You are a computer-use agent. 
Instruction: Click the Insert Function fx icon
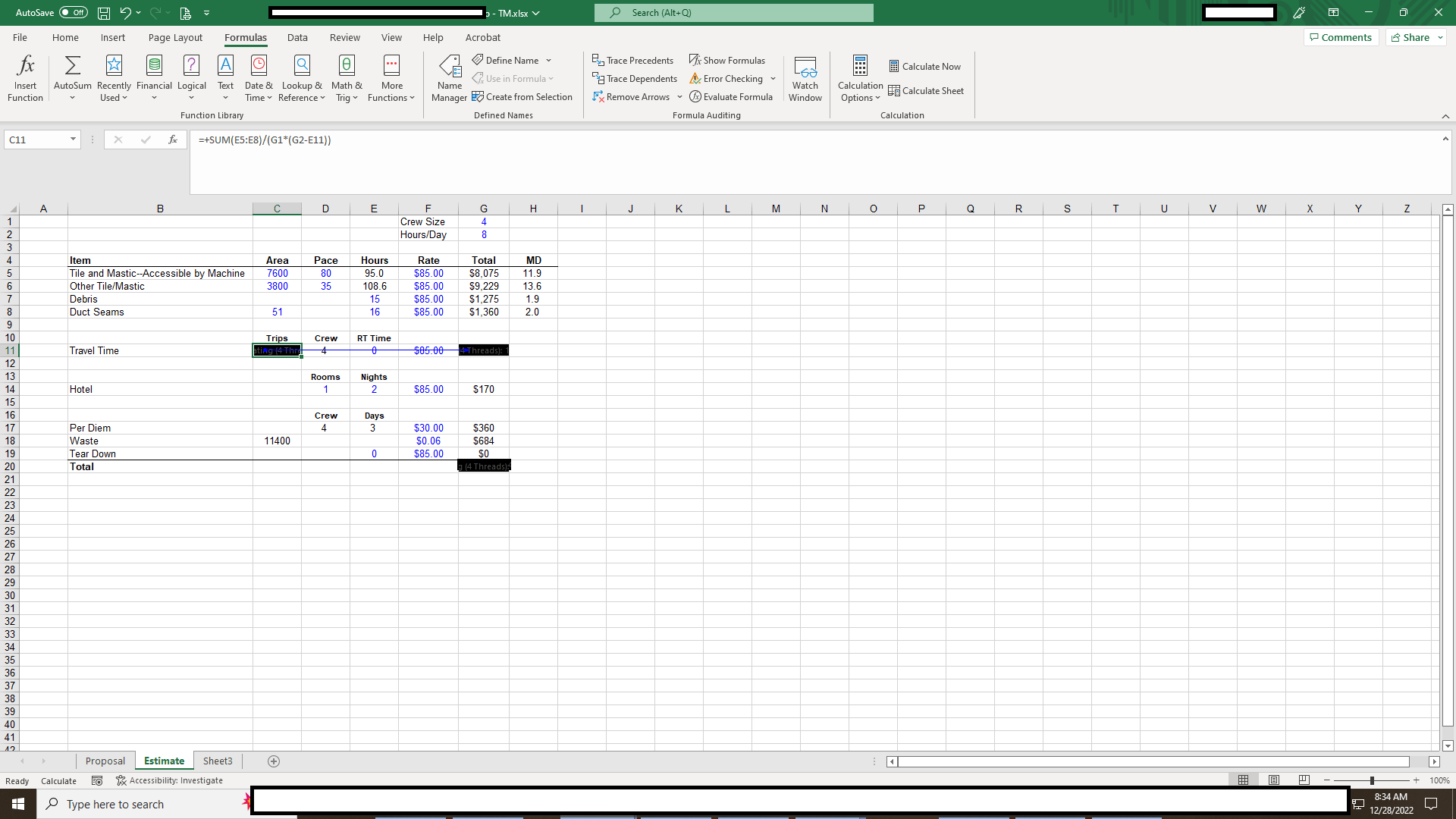[25, 66]
